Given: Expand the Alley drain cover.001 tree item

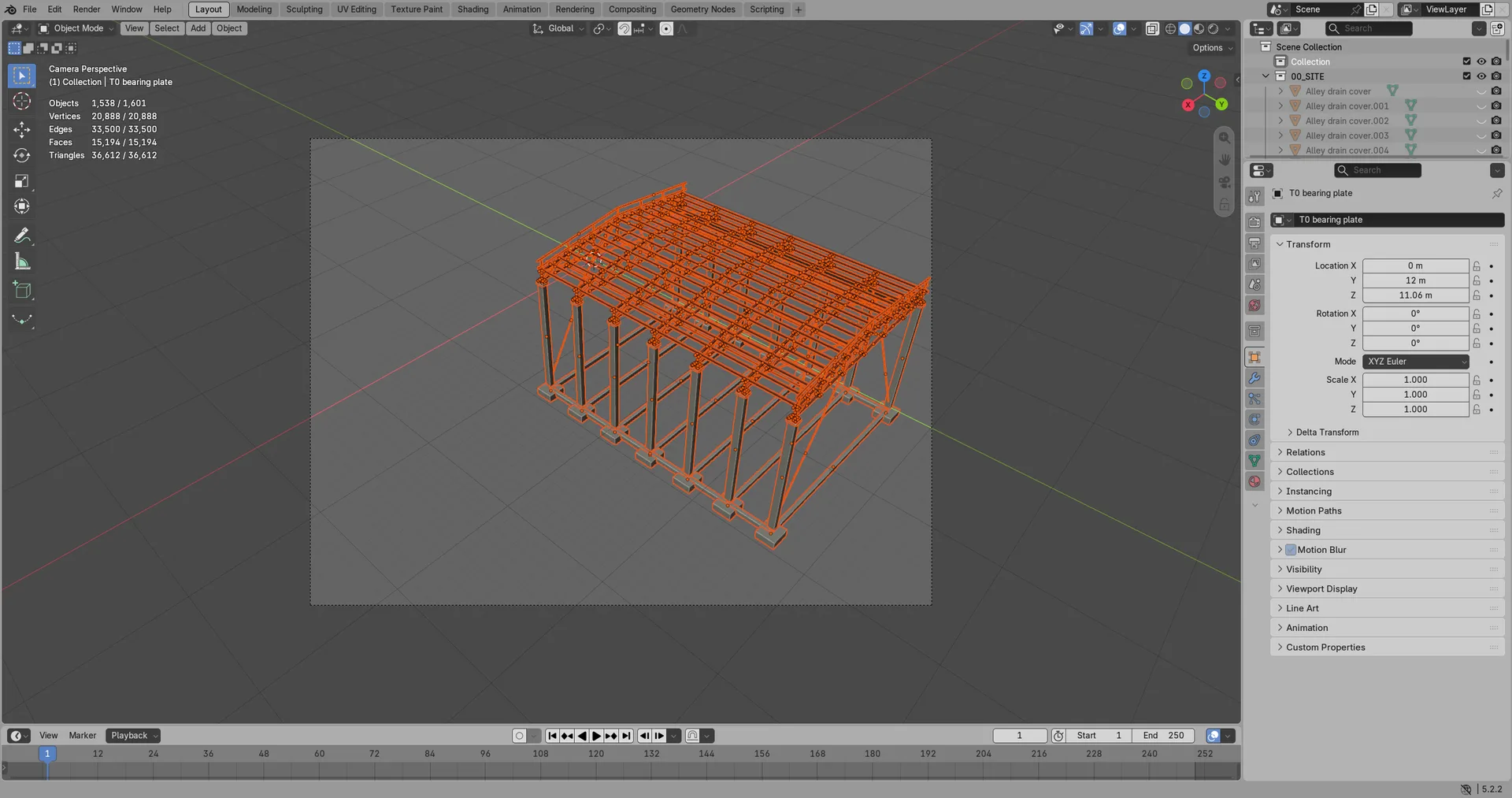Looking at the screenshot, I should (x=1280, y=106).
